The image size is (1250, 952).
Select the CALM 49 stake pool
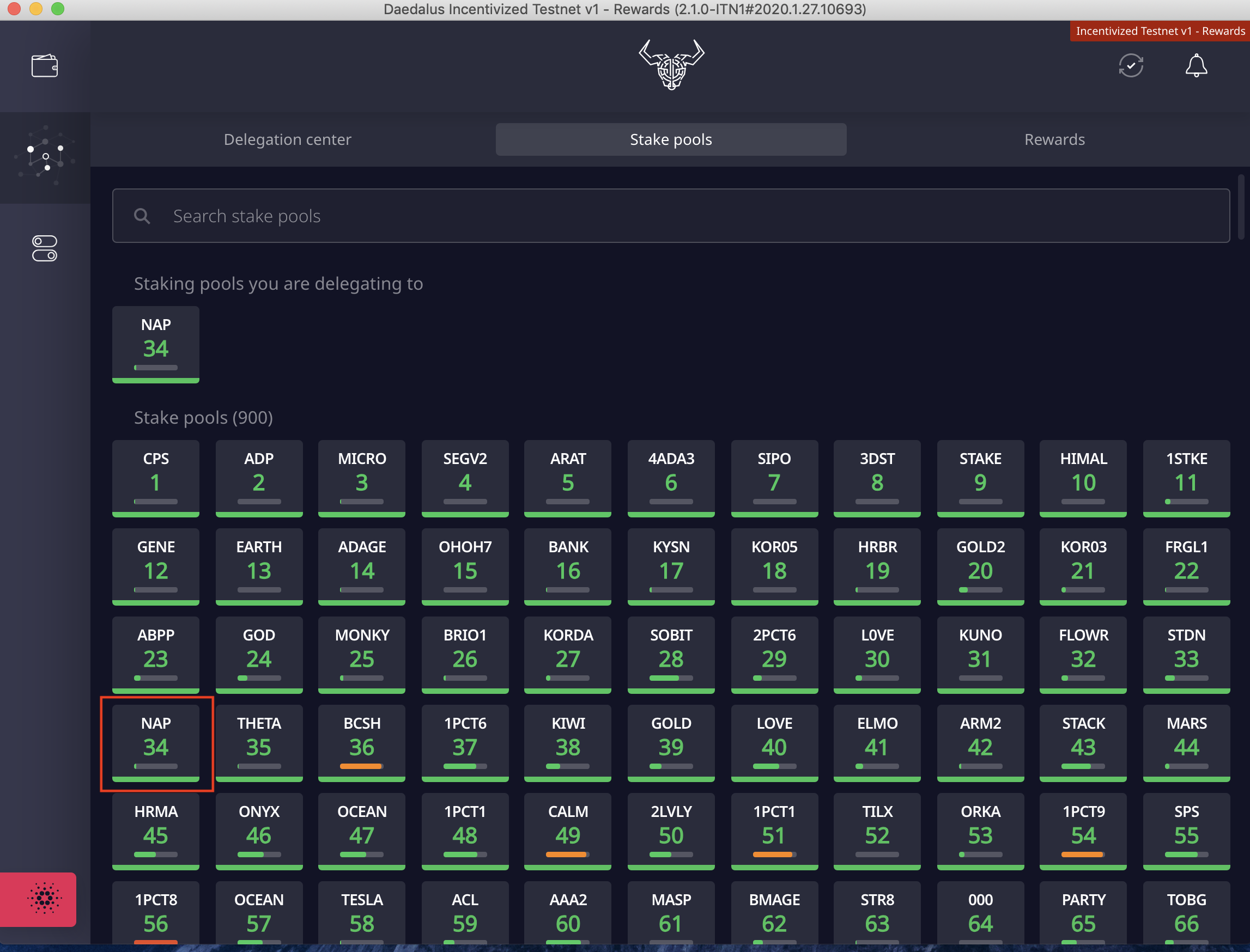pyautogui.click(x=567, y=830)
